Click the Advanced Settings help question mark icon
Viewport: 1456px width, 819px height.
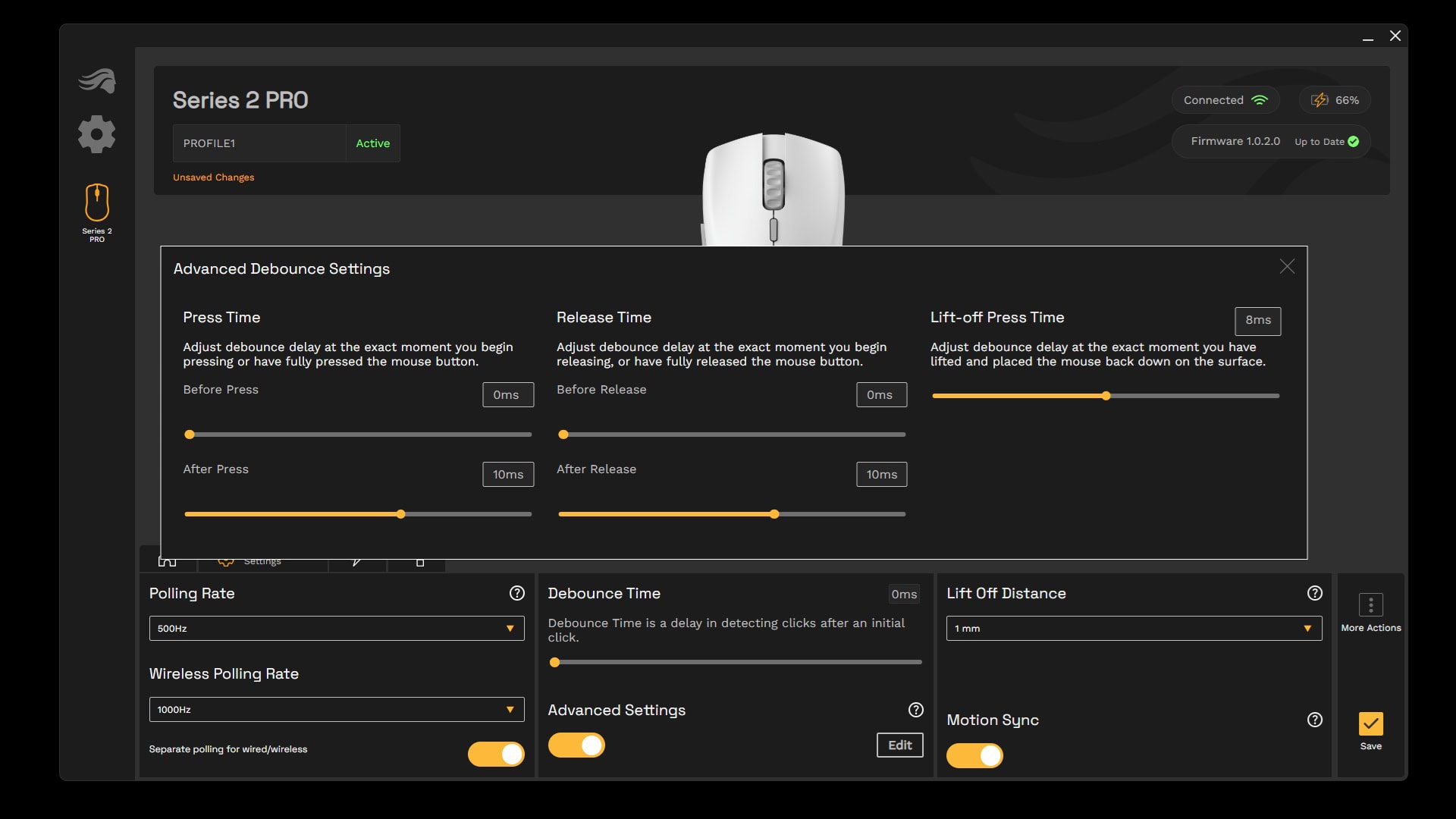pos(915,710)
